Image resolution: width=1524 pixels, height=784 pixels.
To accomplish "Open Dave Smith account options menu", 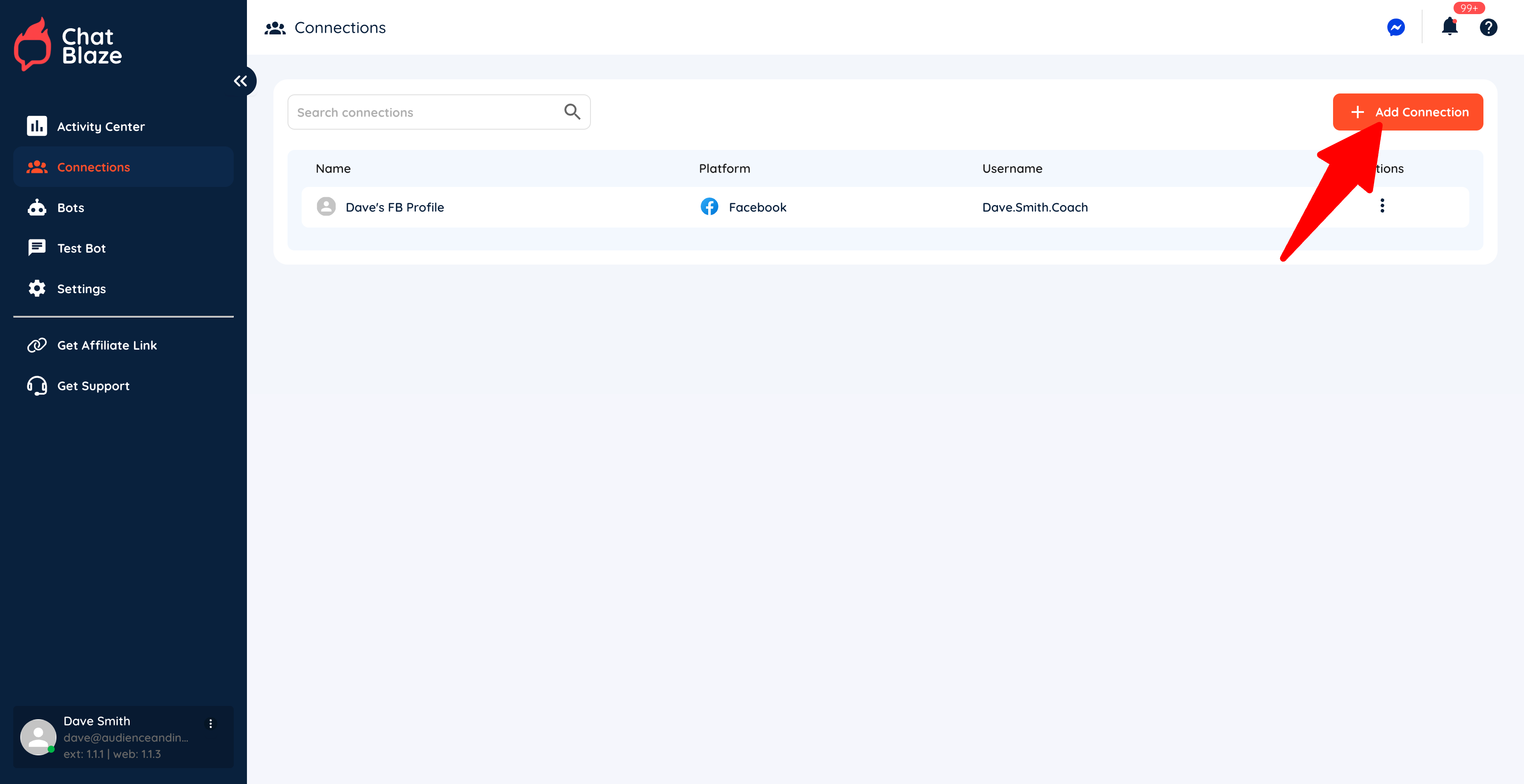I will (x=211, y=724).
